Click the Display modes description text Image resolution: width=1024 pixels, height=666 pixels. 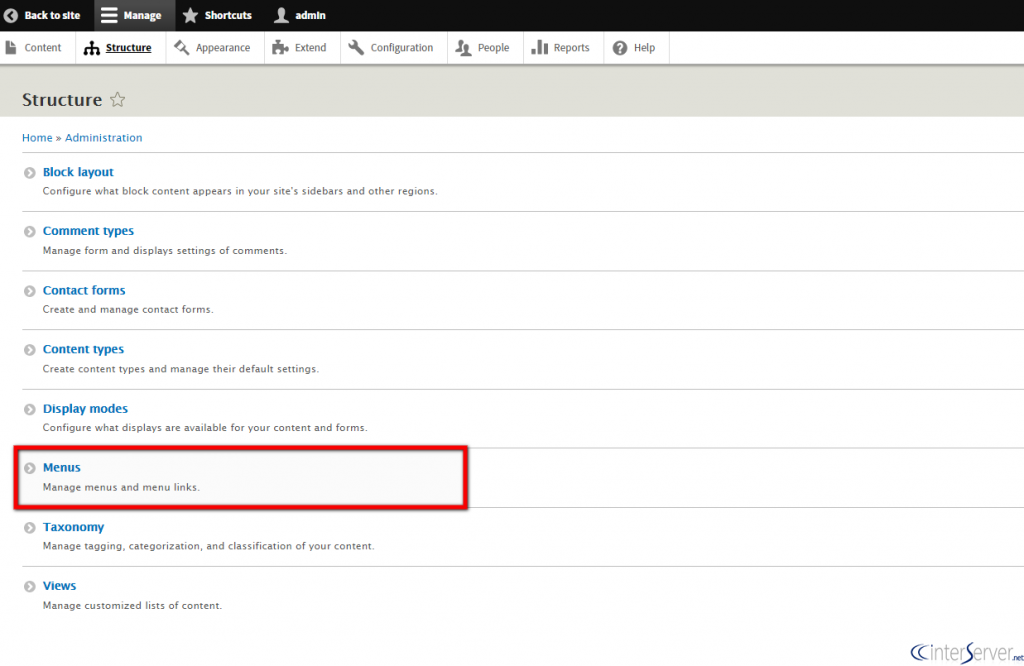tap(205, 428)
